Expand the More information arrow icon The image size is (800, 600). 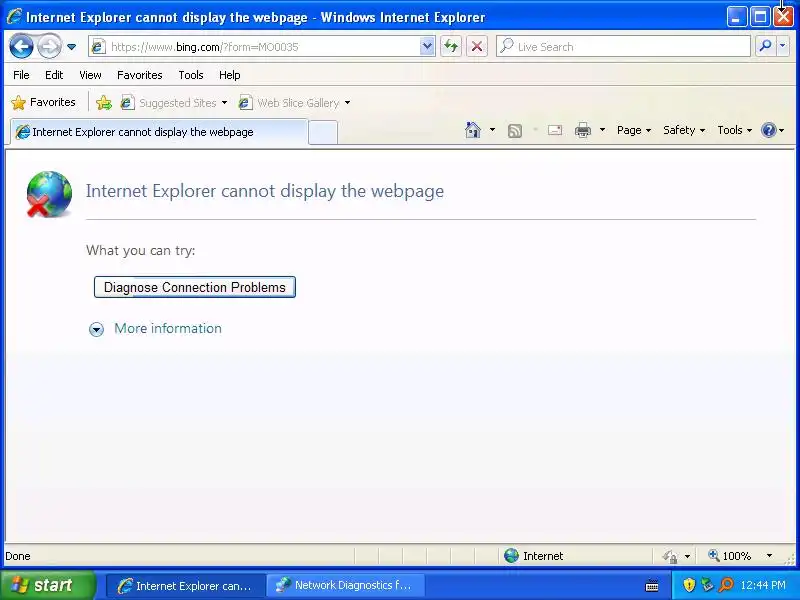tap(96, 330)
